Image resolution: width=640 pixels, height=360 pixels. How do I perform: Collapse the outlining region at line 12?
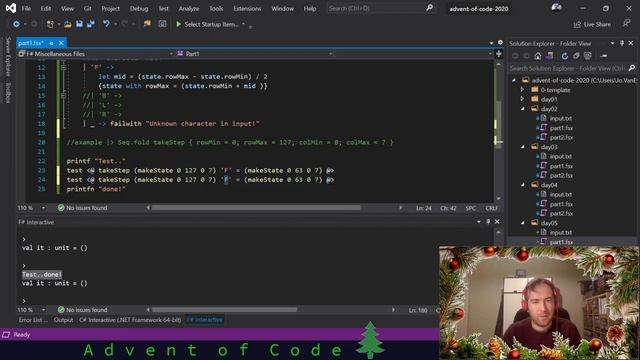[x=63, y=68]
